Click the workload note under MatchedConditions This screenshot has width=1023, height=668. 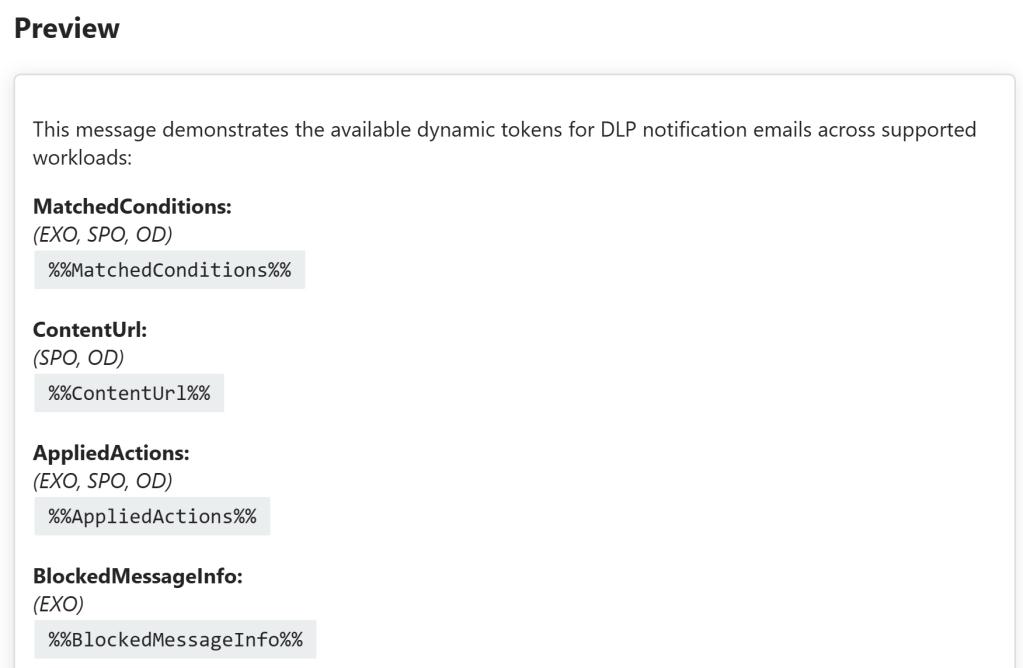click(102, 236)
